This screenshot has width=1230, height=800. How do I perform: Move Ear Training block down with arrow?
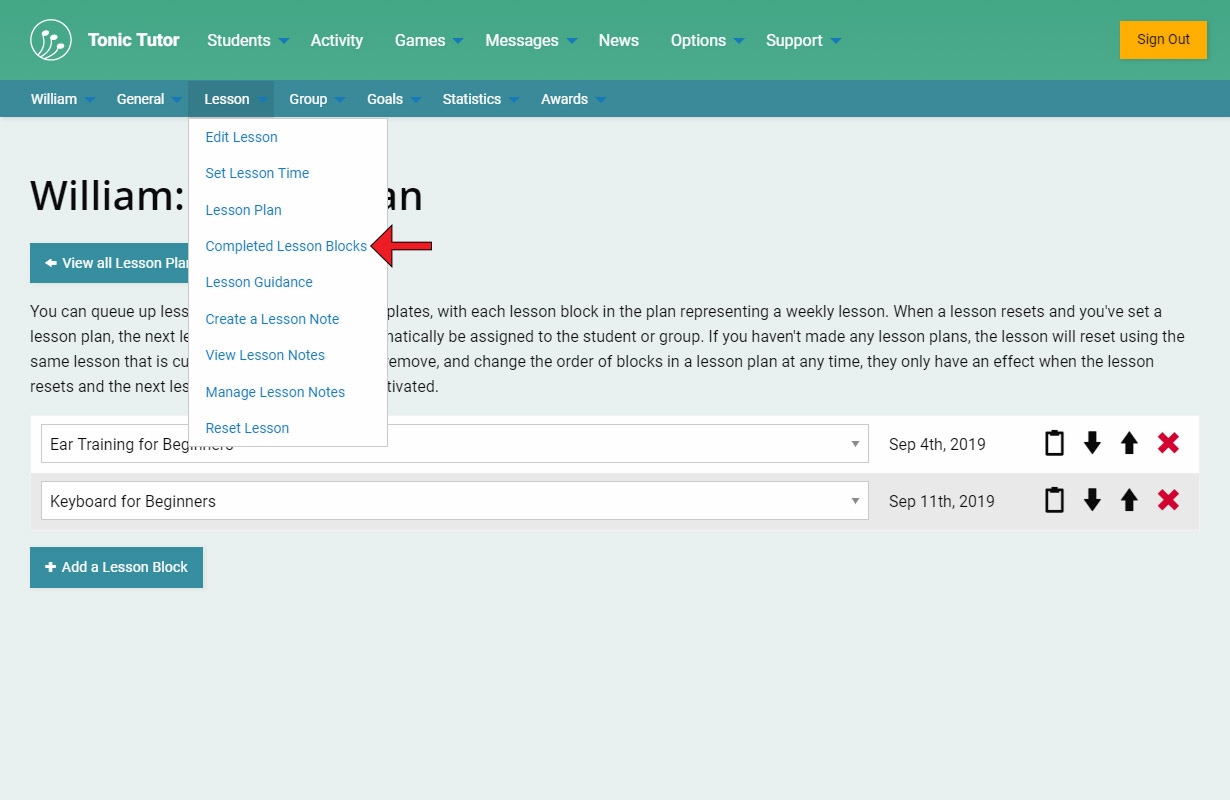click(x=1092, y=443)
